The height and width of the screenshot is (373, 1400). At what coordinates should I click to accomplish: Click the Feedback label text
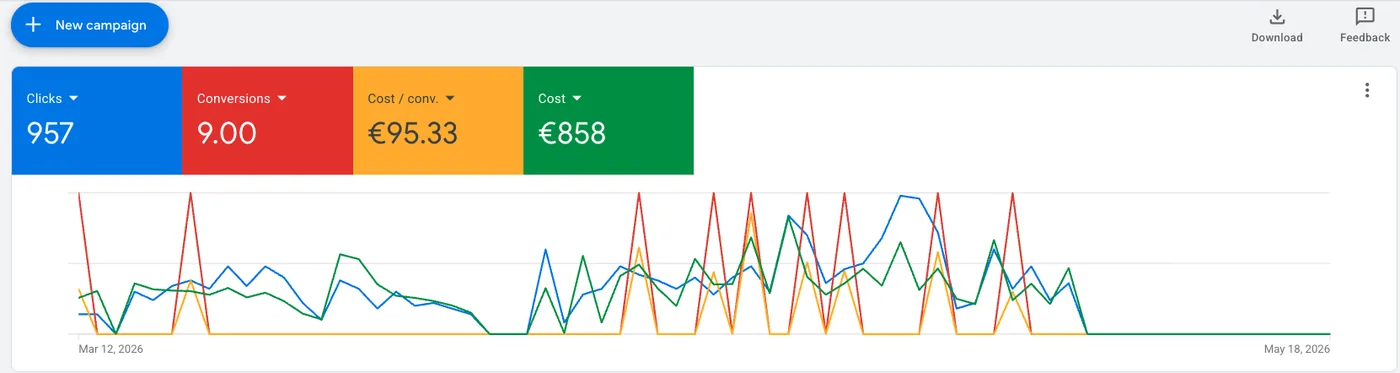point(1365,38)
